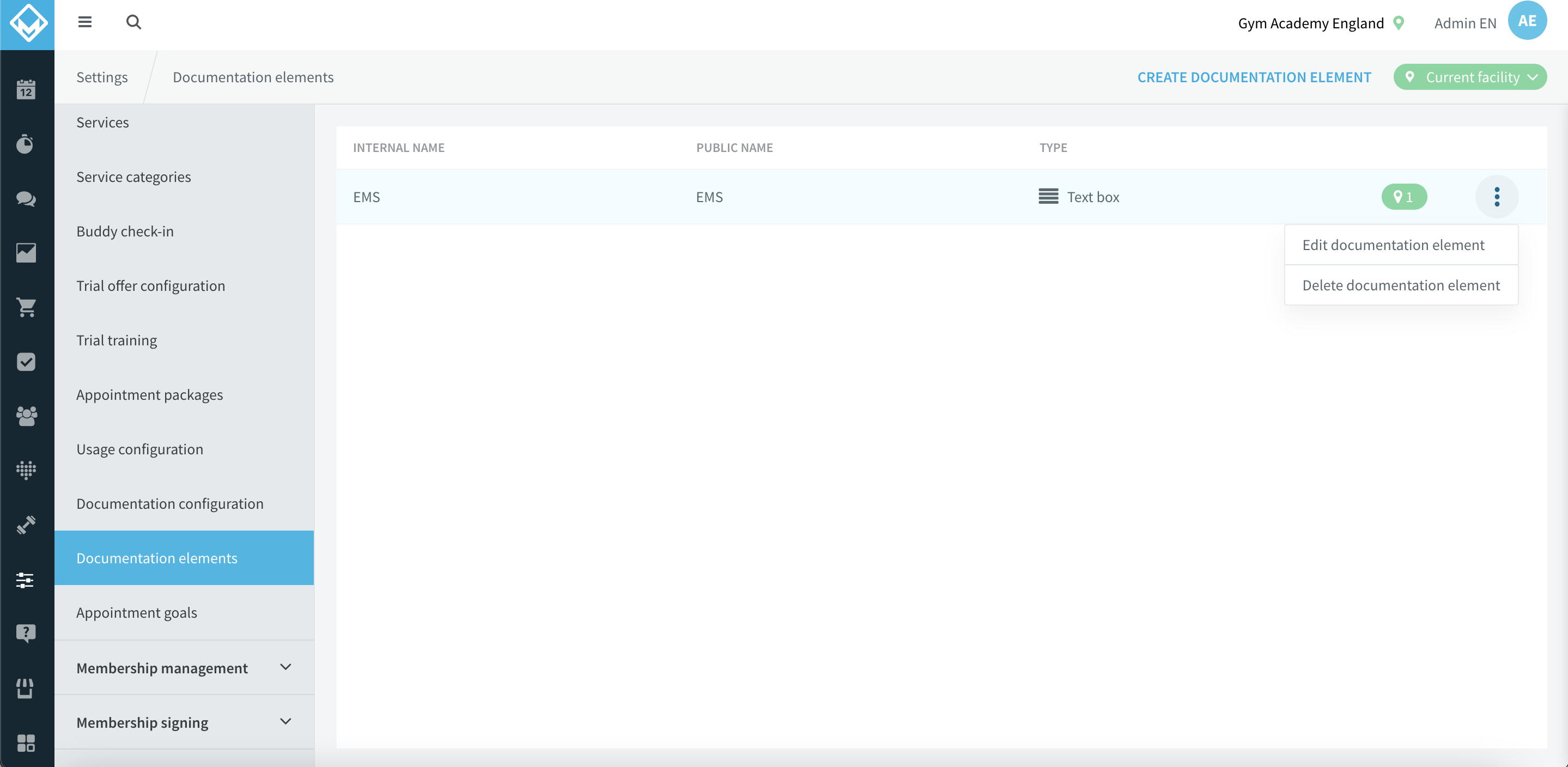Expand the Membership signing section

click(185, 722)
